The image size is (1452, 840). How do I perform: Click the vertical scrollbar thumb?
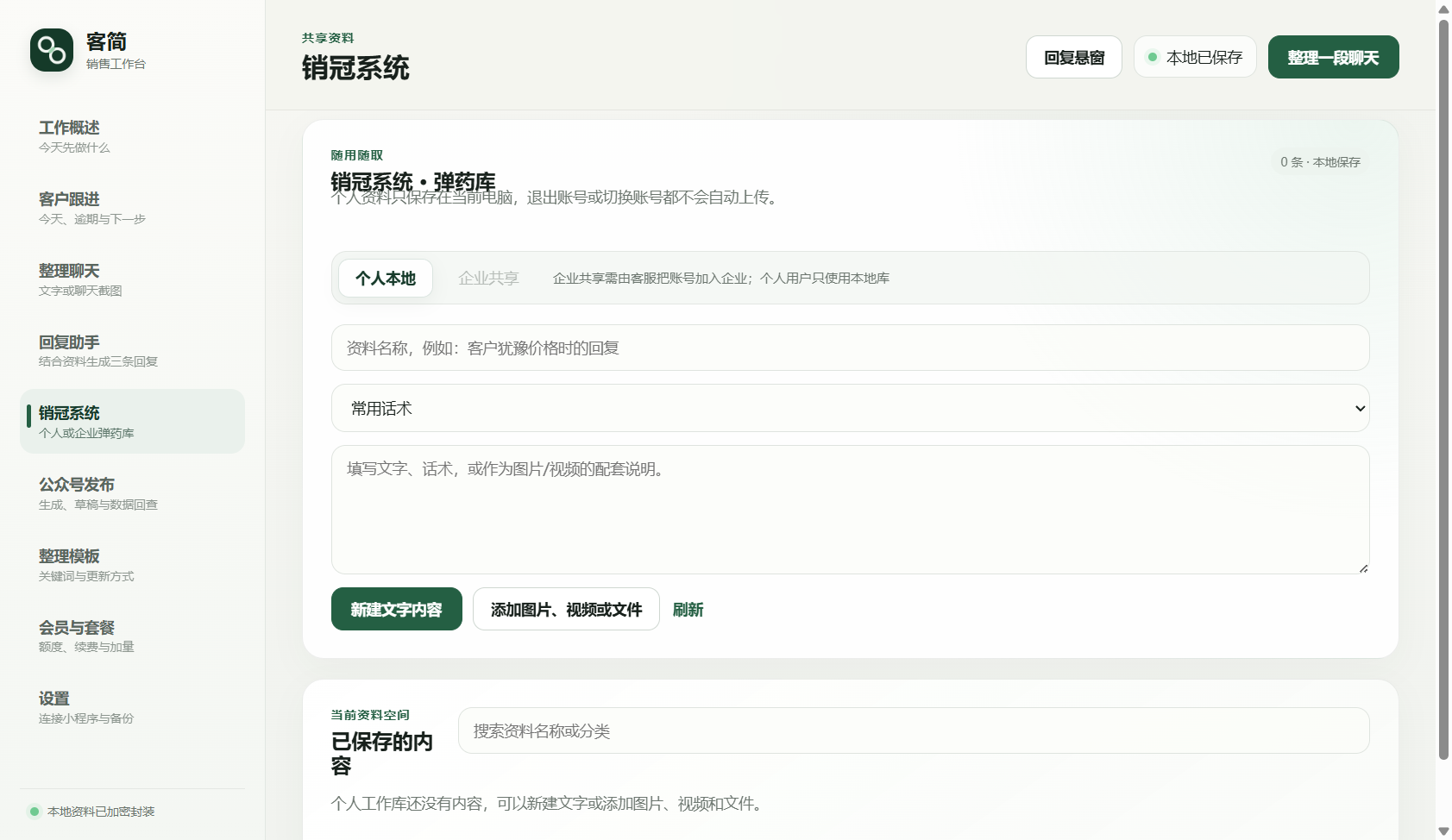pyautogui.click(x=1443, y=389)
